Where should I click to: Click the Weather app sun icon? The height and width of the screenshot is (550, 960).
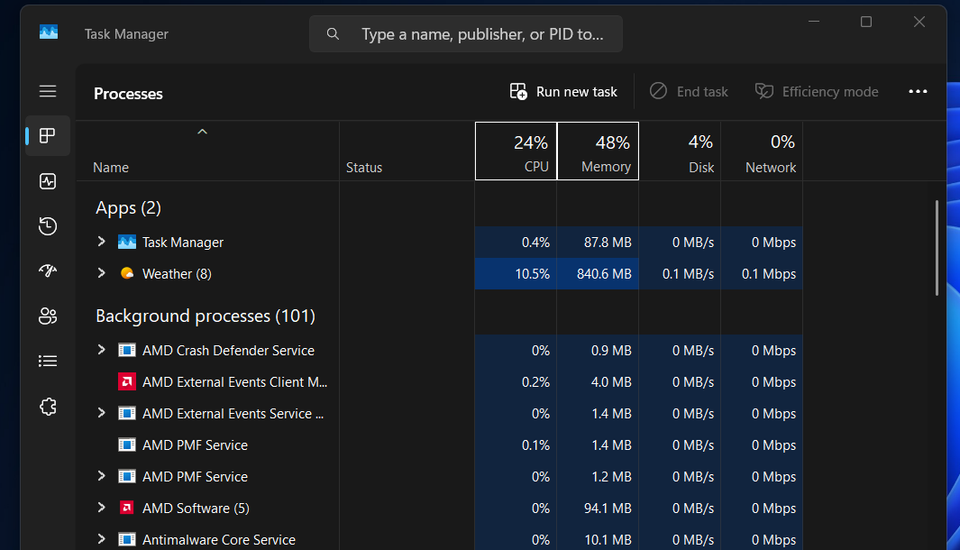point(127,273)
